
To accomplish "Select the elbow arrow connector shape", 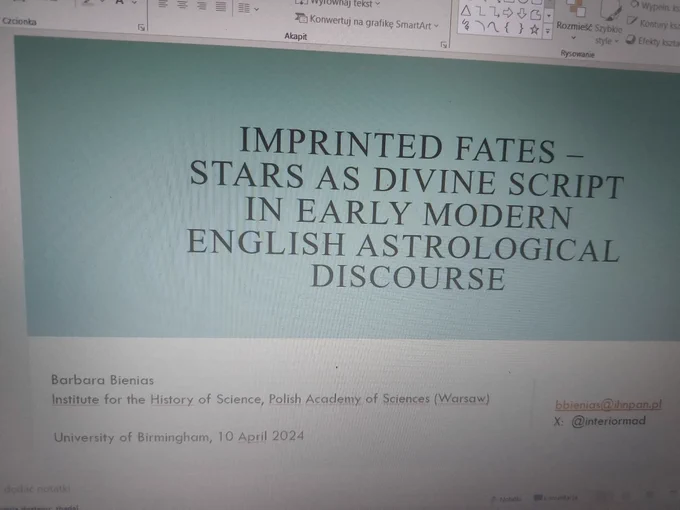I will coord(494,13).
